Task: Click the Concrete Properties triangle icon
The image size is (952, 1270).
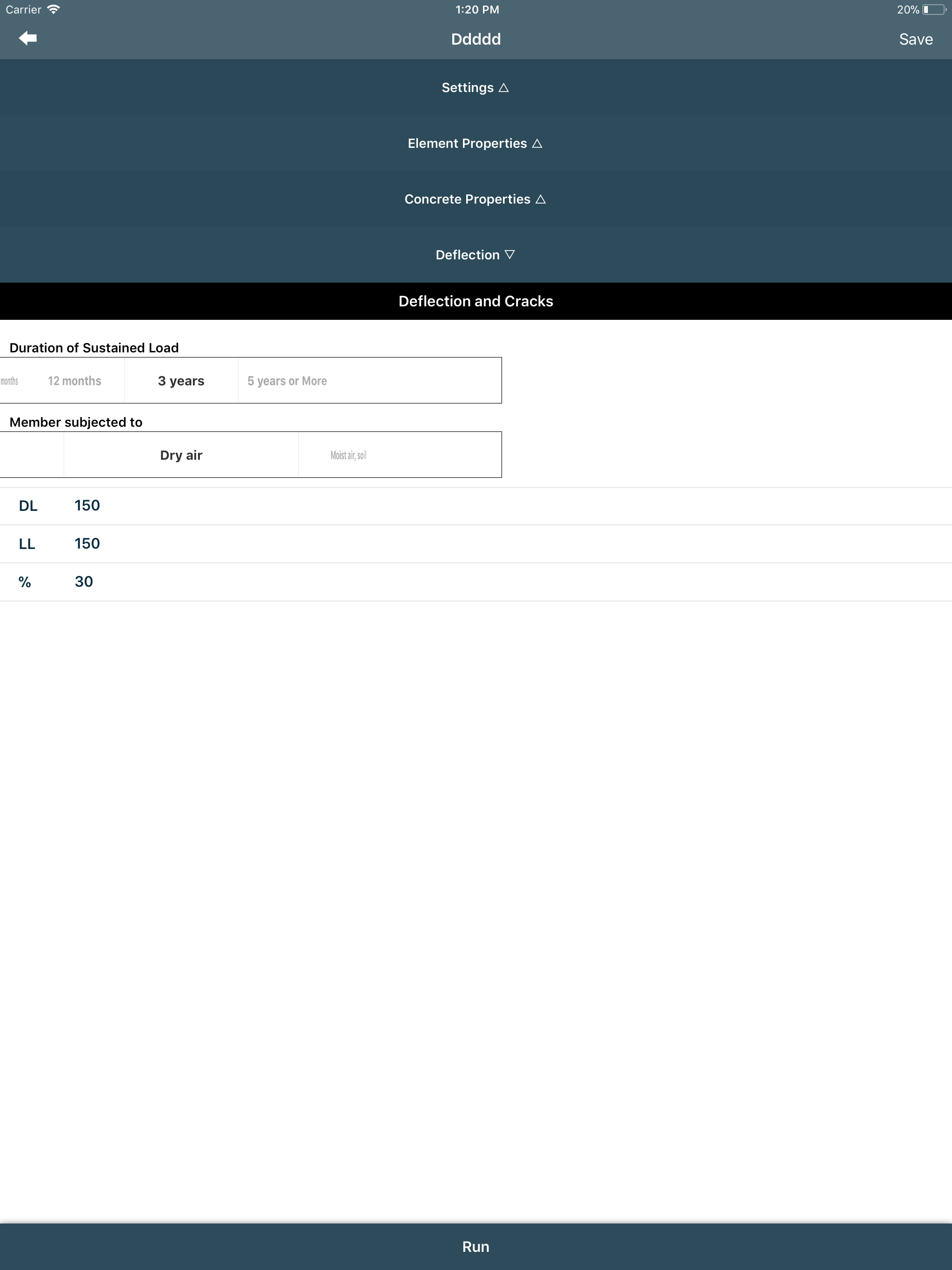Action: (x=540, y=199)
